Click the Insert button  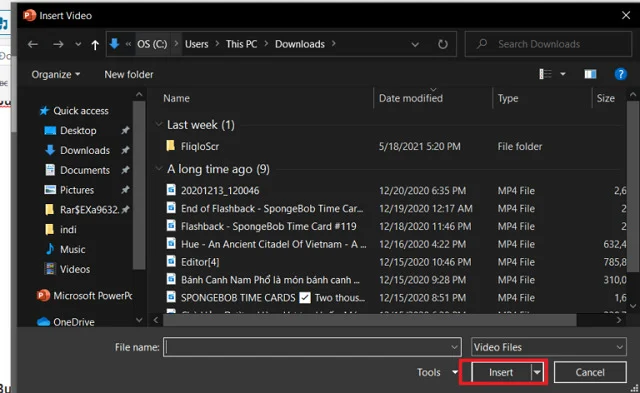[501, 372]
